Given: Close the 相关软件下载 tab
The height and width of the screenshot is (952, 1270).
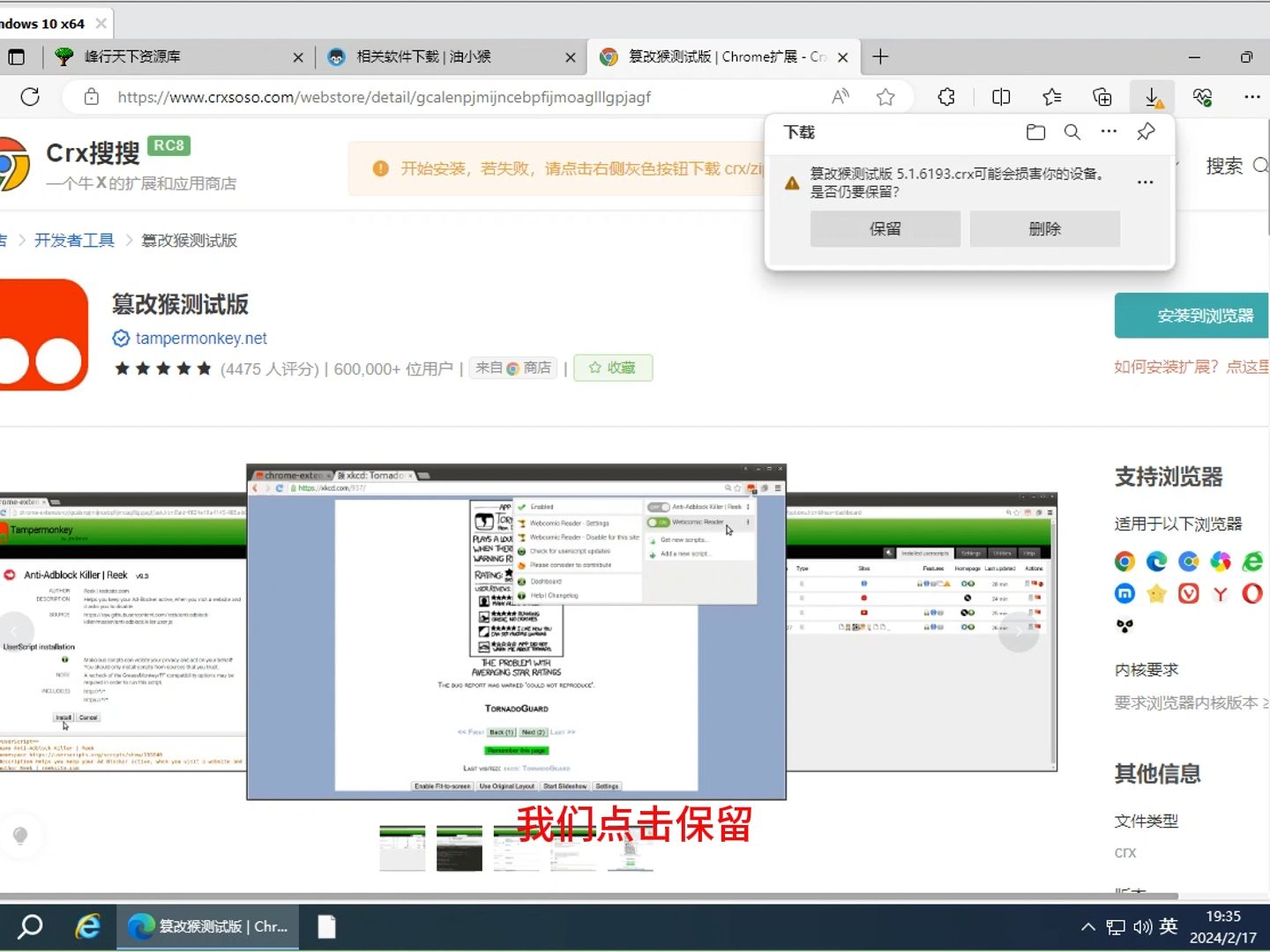Looking at the screenshot, I should point(571,57).
